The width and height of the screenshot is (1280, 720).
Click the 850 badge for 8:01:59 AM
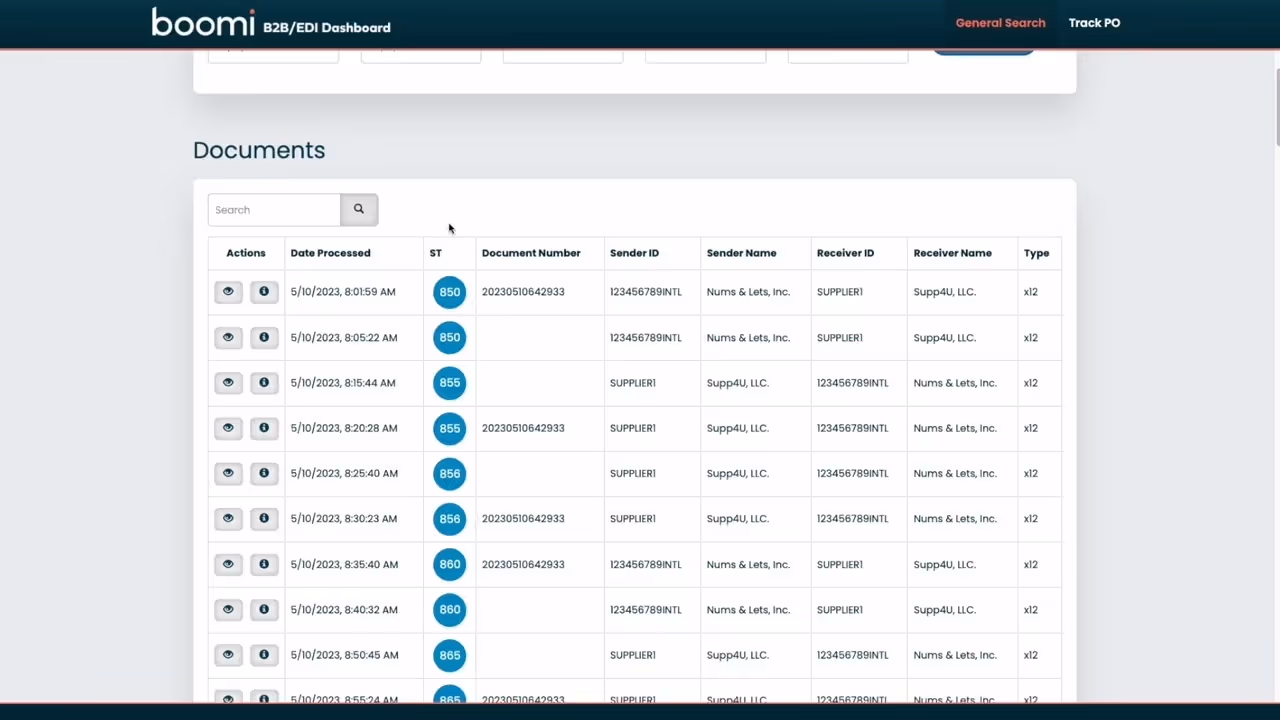pyautogui.click(x=450, y=292)
